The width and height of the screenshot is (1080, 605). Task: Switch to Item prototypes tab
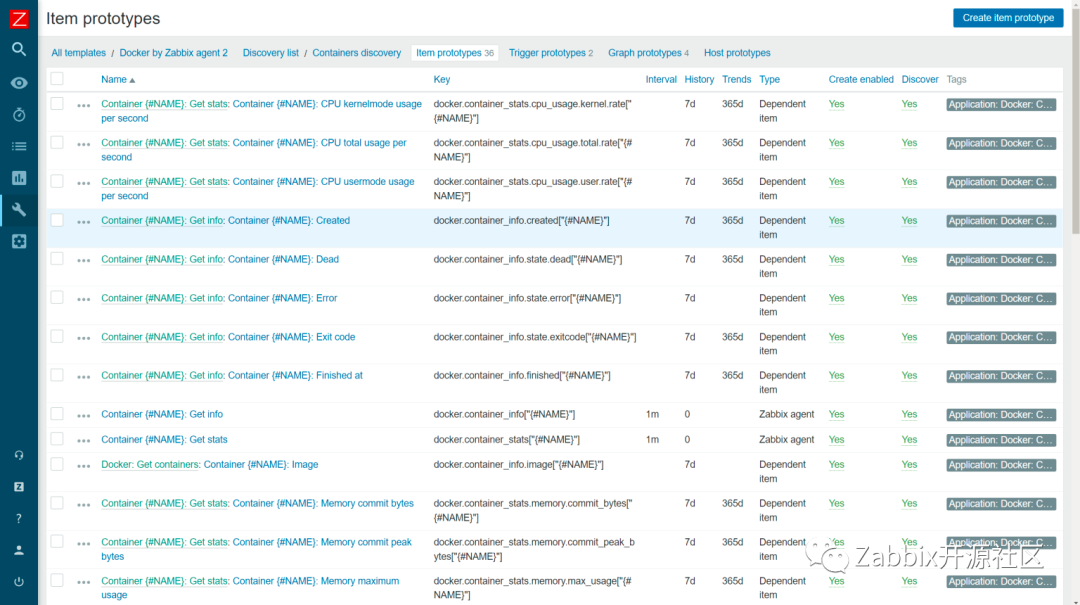pos(455,53)
